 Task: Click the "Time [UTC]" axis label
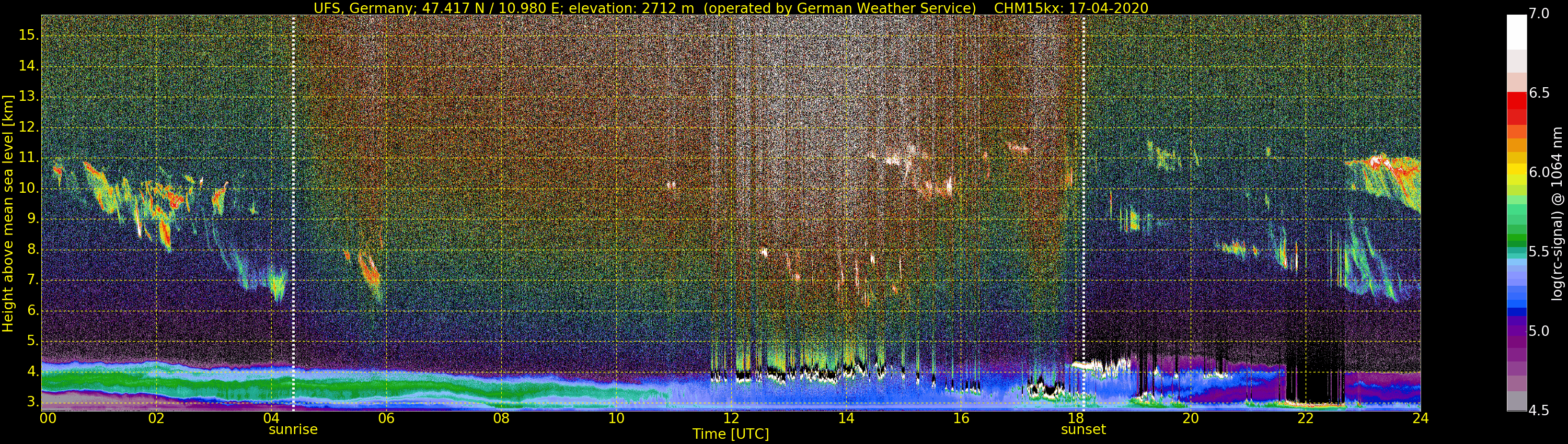tap(731, 434)
